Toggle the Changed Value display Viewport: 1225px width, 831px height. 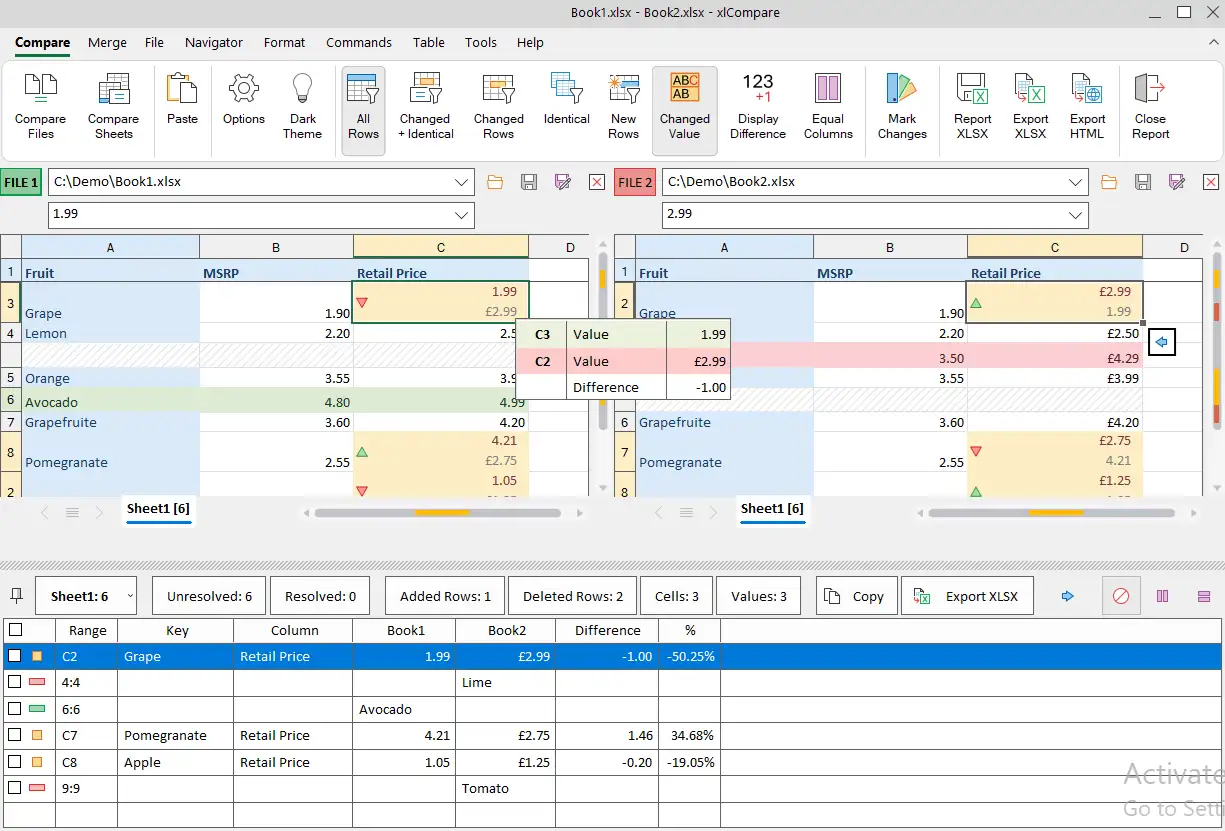685,111
